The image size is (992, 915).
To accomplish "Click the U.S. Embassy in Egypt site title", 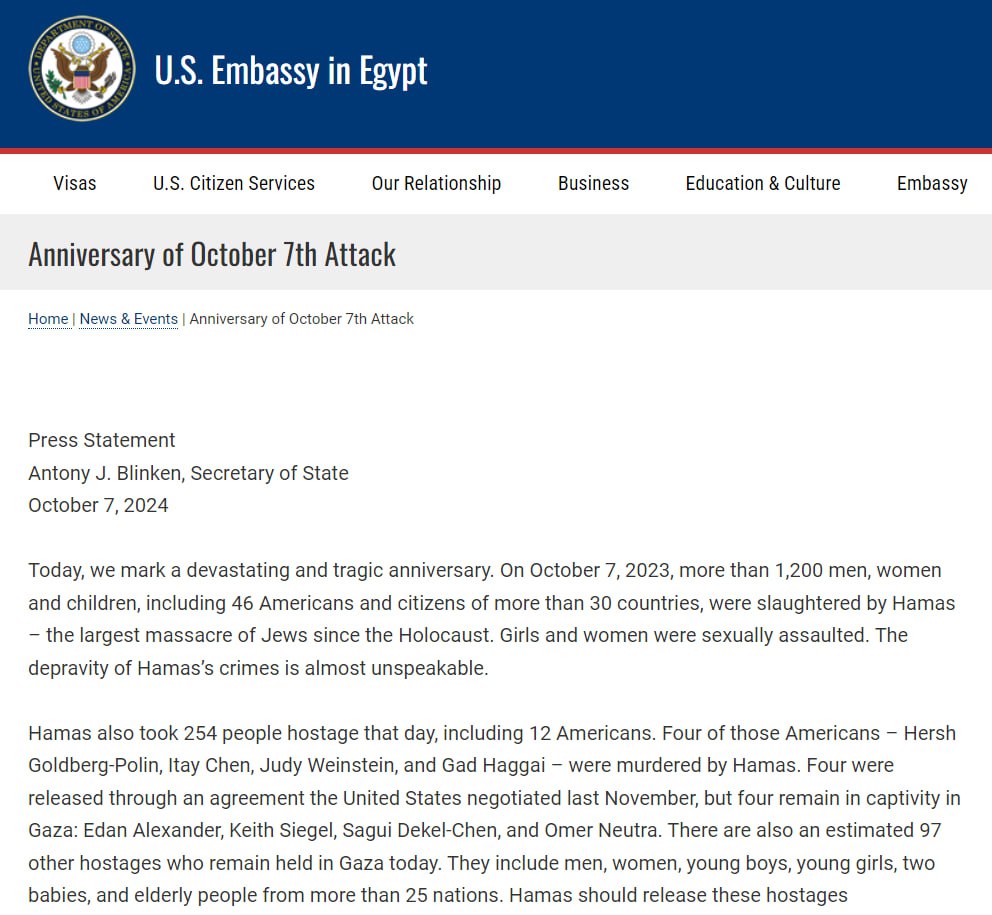I will pos(290,70).
